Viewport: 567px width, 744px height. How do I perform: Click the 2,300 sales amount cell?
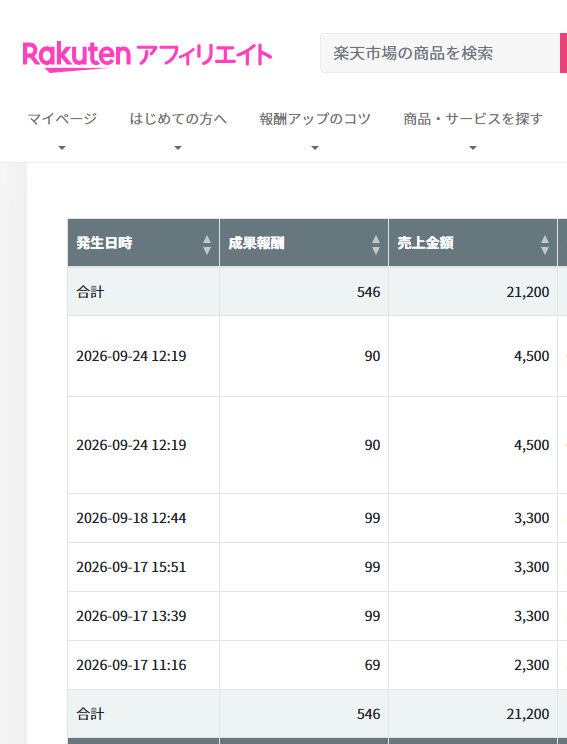[x=473, y=665]
